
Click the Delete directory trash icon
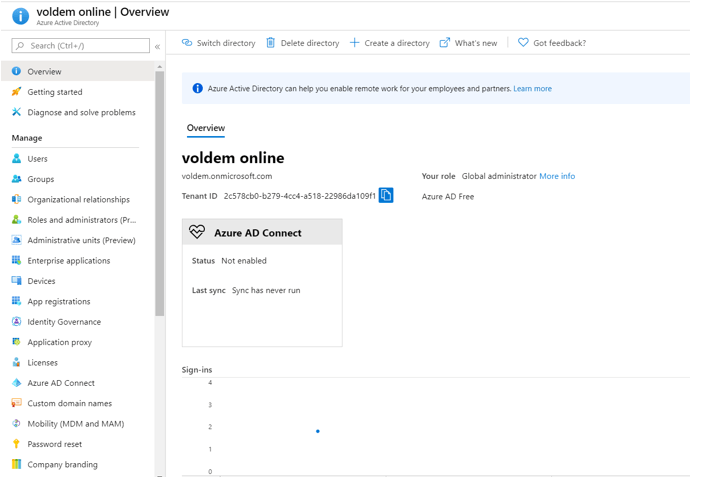tap(270, 43)
